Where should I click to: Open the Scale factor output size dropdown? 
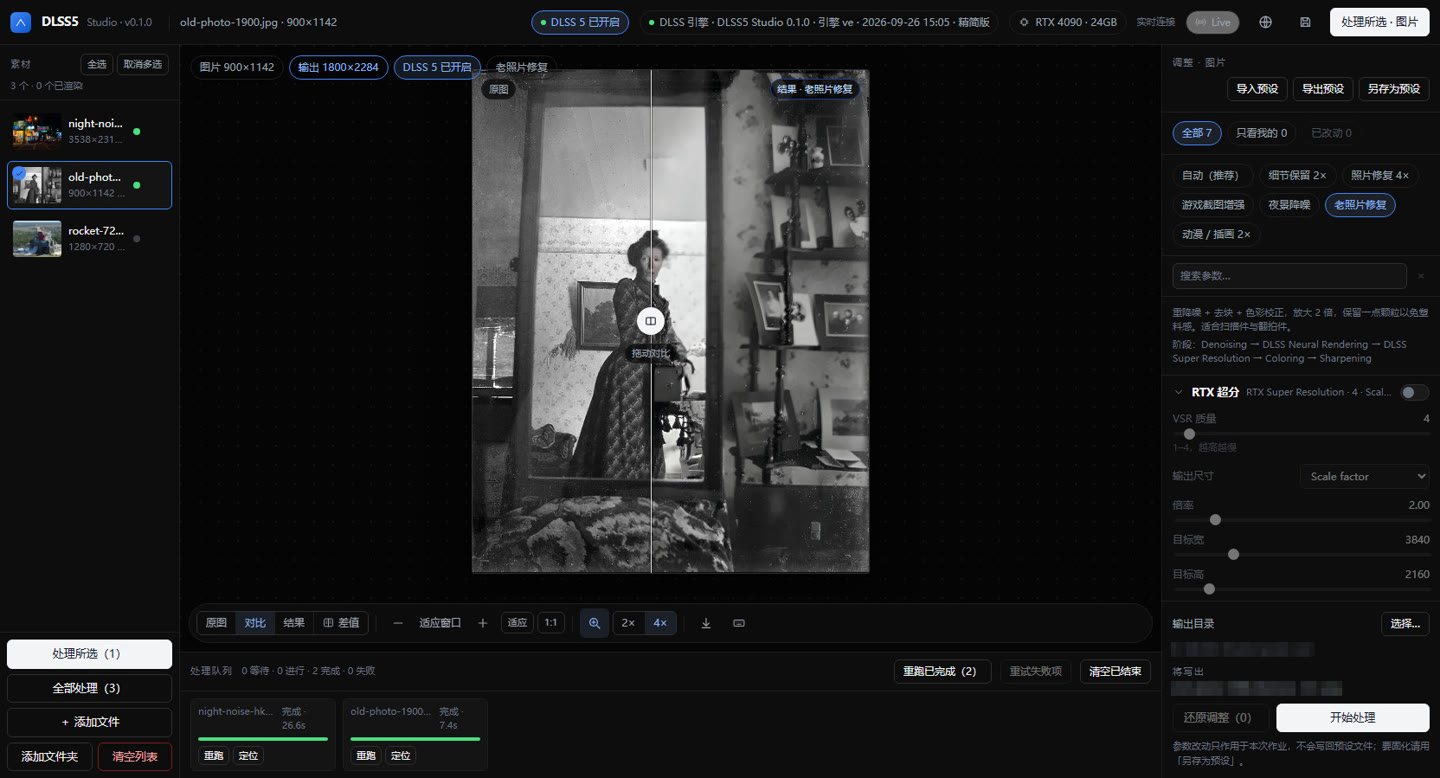pyautogui.click(x=1364, y=476)
